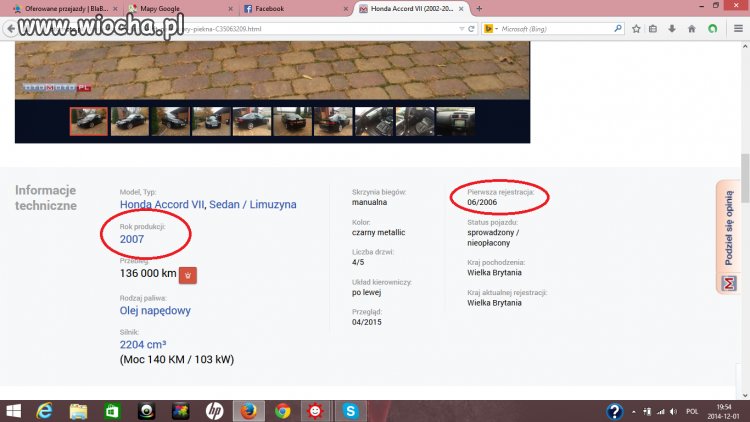Click the POL keyboard language indicator
This screenshot has width=750, height=422.
692,411
